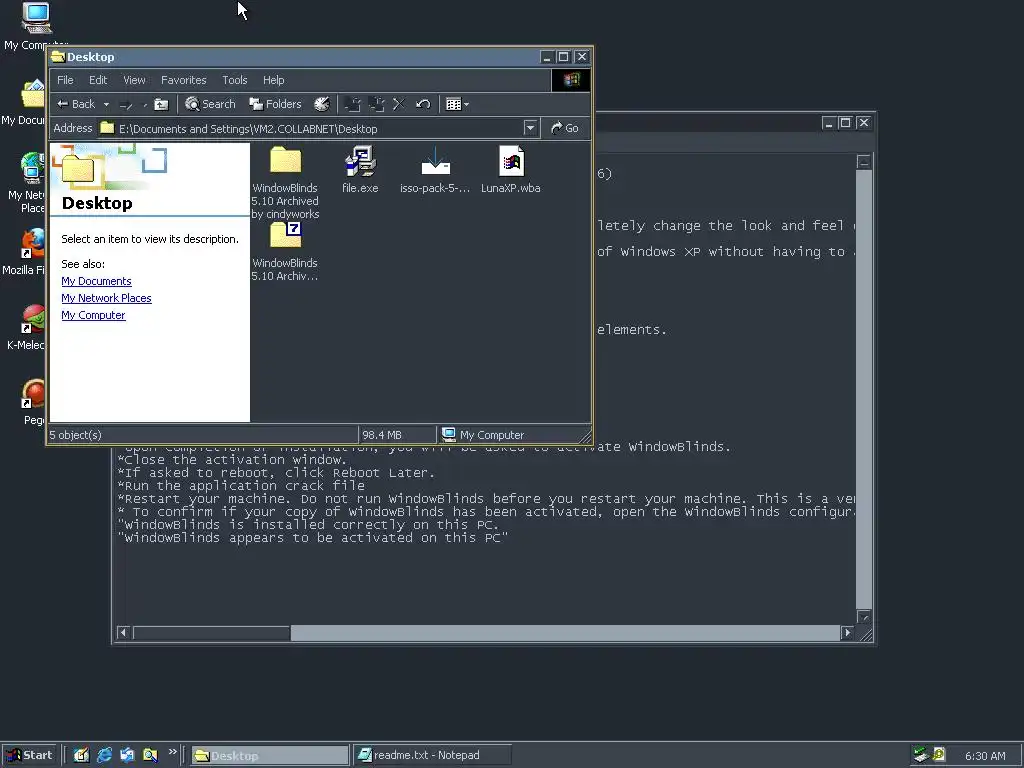1024x768 pixels.
Task: Click the Delete toolbar icon
Action: point(399,104)
